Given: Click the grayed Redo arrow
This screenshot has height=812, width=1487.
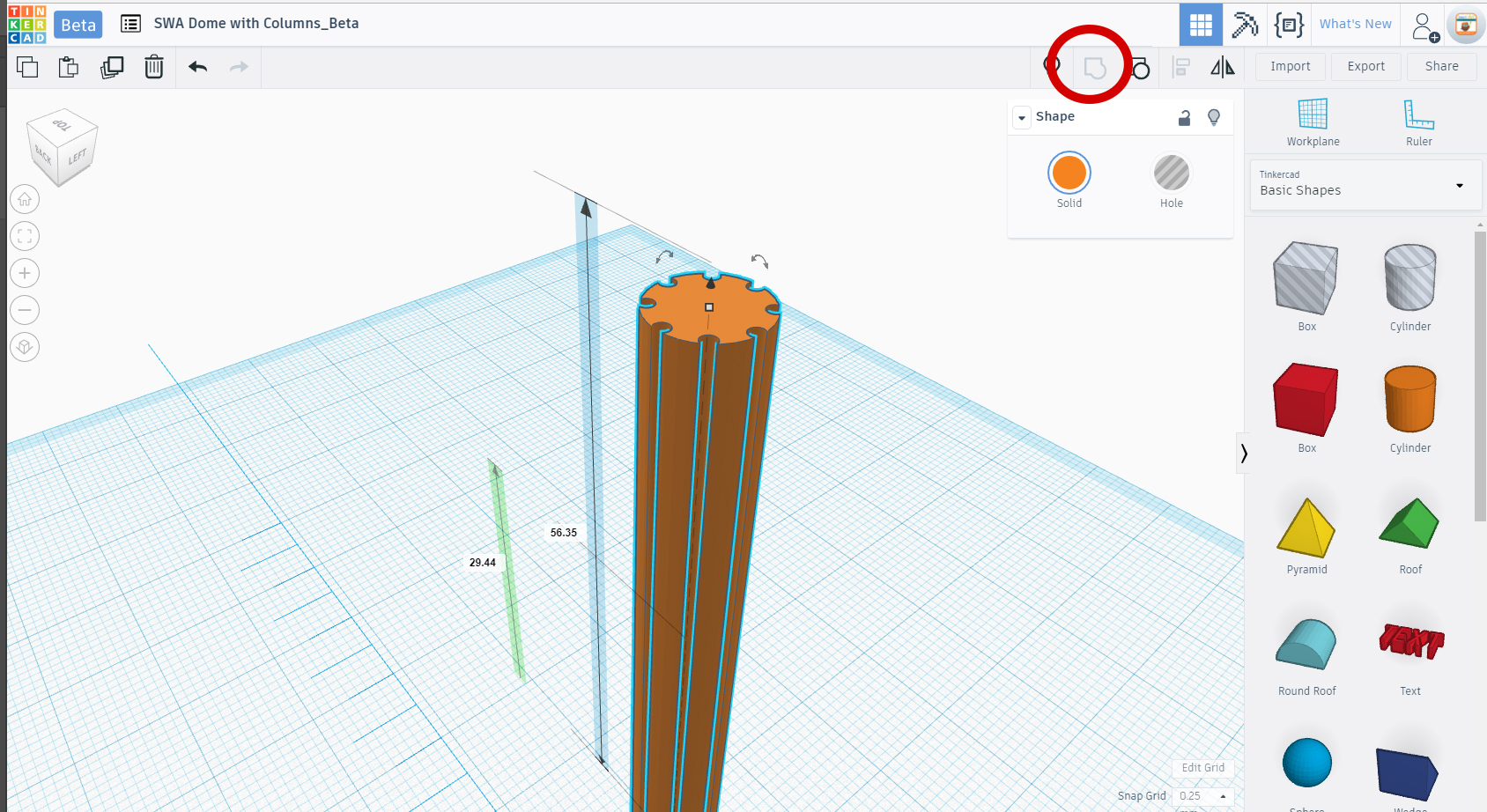Looking at the screenshot, I should point(239,67).
